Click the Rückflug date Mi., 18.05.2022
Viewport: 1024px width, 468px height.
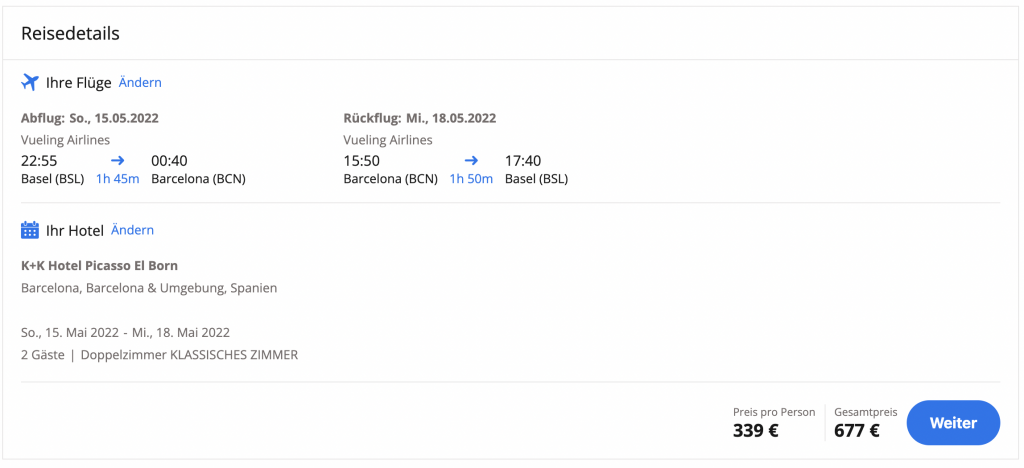tap(419, 118)
